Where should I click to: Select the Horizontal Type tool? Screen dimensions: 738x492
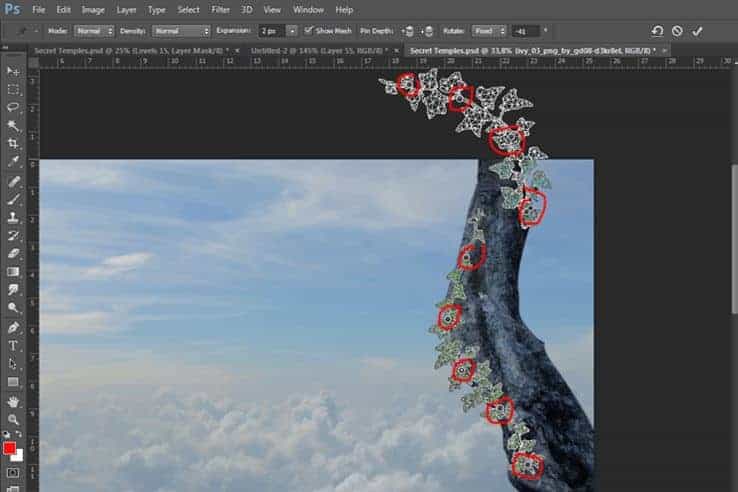(x=13, y=346)
